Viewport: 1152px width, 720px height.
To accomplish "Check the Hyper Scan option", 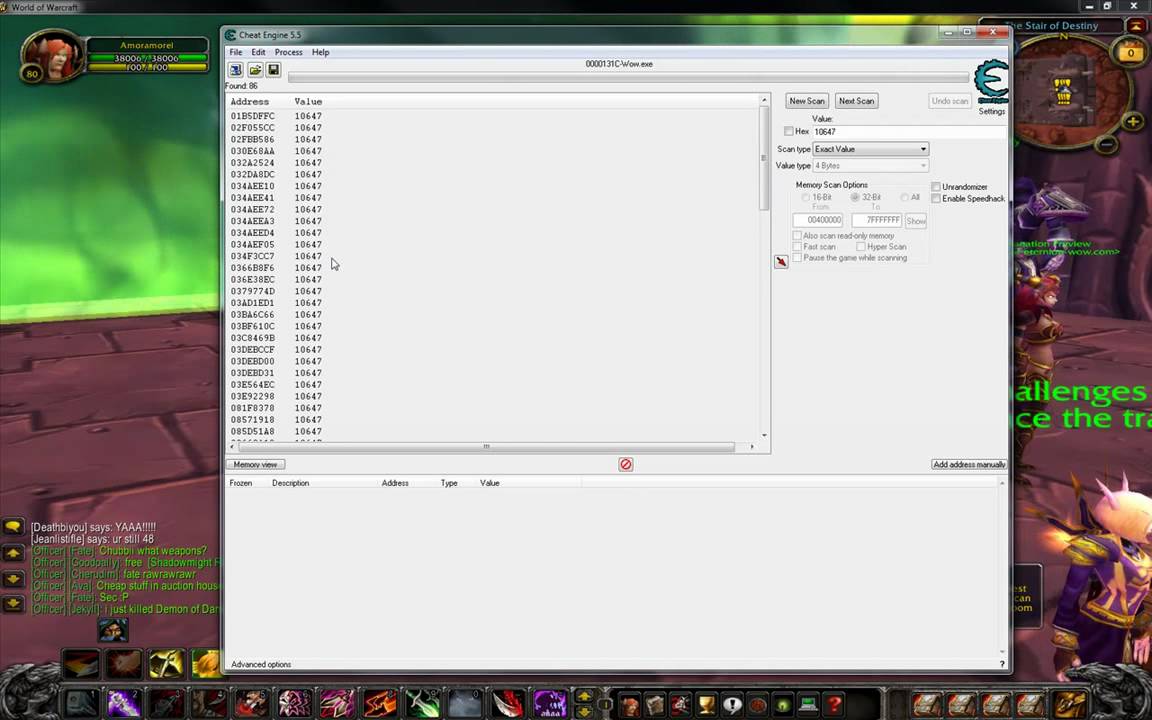I will click(861, 247).
